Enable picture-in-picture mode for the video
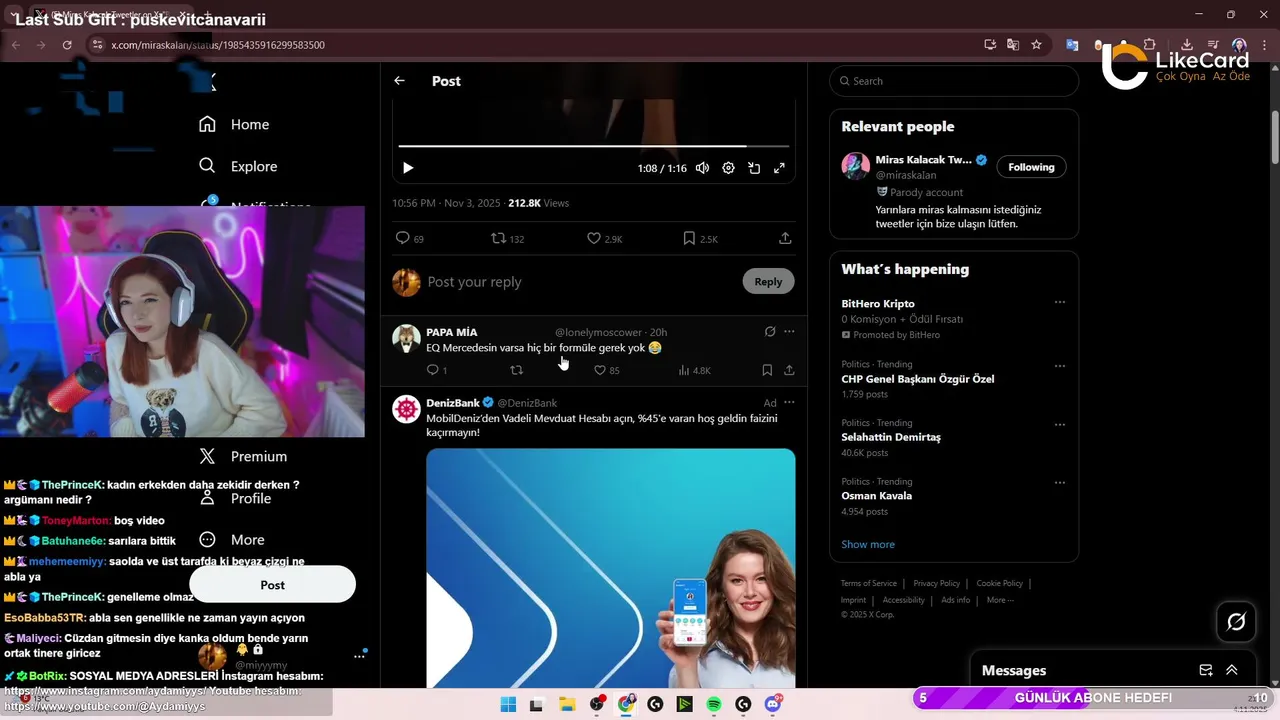The width and height of the screenshot is (1280, 720). 754,168
